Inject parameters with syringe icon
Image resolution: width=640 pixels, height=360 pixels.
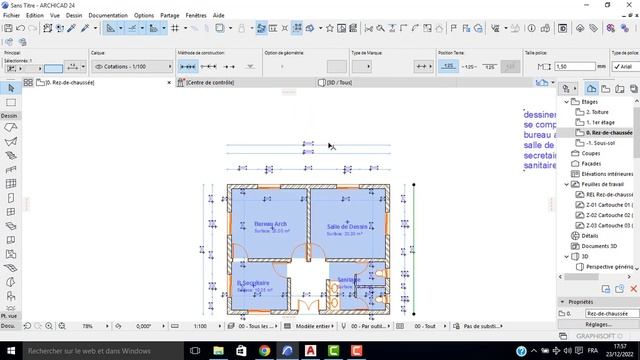click(85, 28)
